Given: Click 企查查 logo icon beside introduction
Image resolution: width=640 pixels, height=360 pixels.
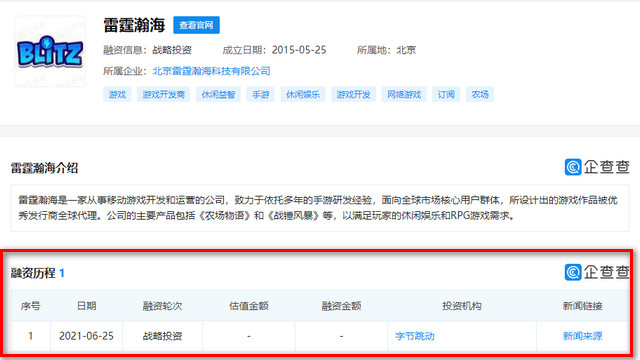Looking at the screenshot, I should 573,167.
